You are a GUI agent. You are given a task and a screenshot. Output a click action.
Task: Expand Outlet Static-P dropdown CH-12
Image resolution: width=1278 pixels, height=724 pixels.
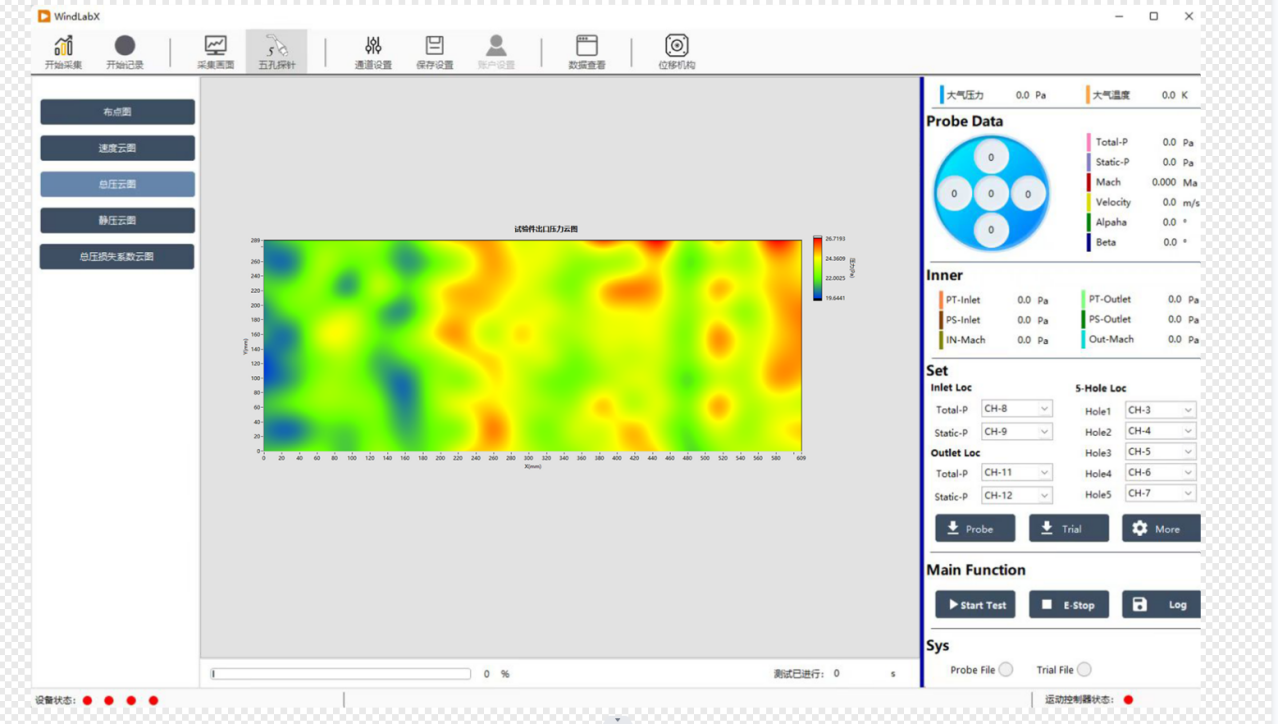[x=1016, y=495]
